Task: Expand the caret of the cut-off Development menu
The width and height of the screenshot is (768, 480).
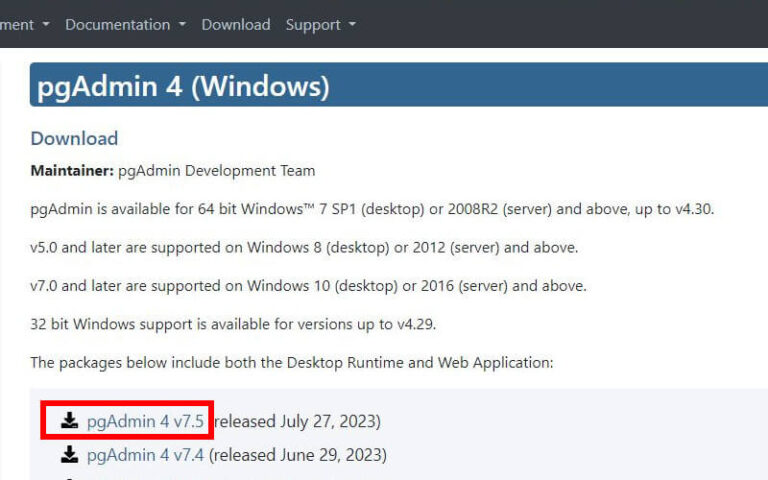Action: tap(46, 25)
